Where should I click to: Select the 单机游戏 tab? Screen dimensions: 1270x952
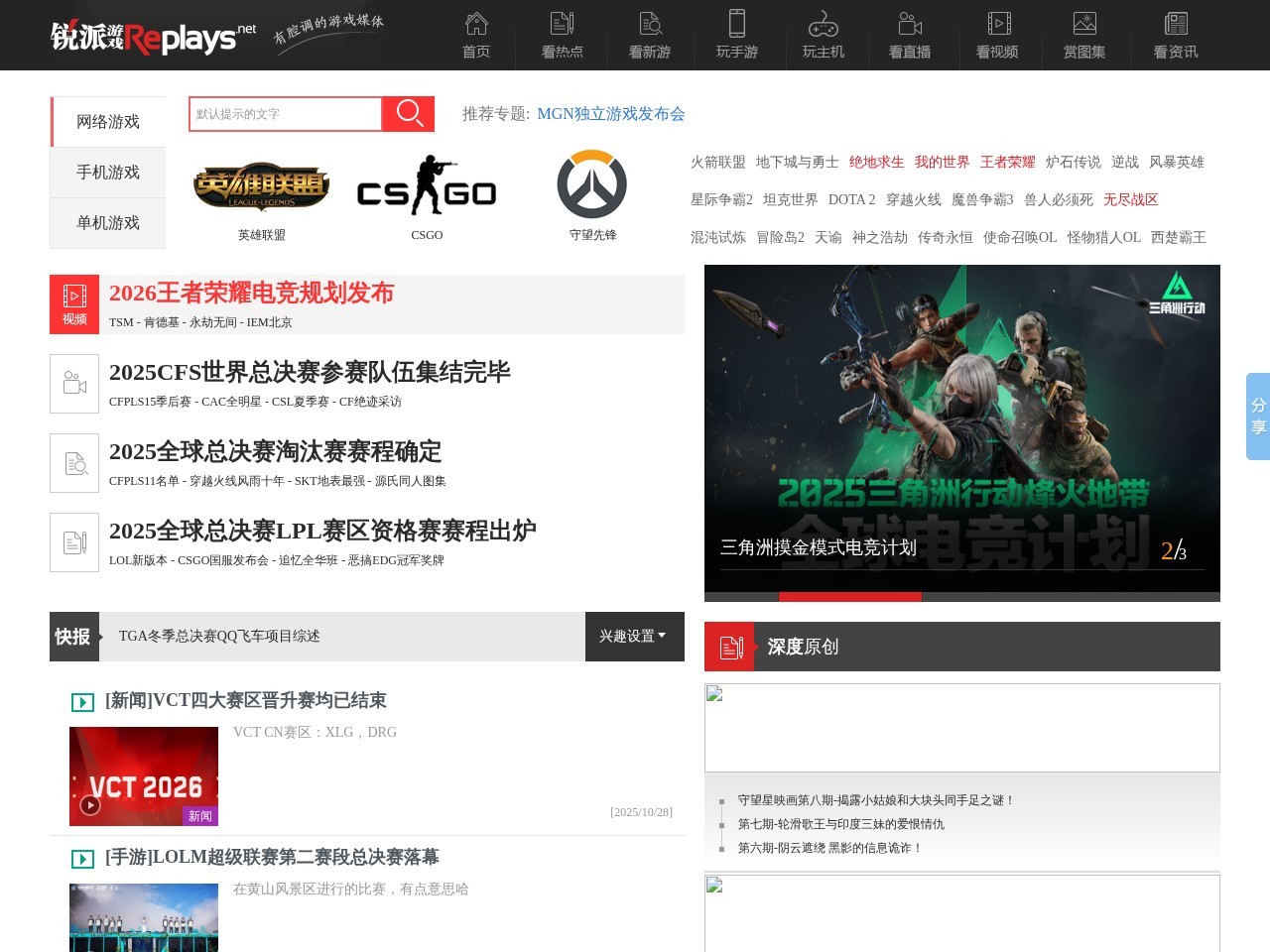[x=108, y=222]
